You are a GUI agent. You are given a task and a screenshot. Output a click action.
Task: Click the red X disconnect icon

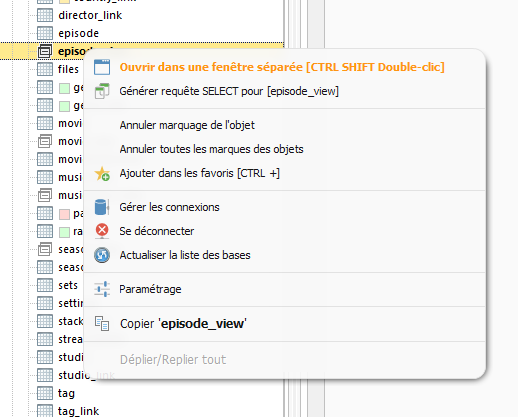click(x=102, y=231)
